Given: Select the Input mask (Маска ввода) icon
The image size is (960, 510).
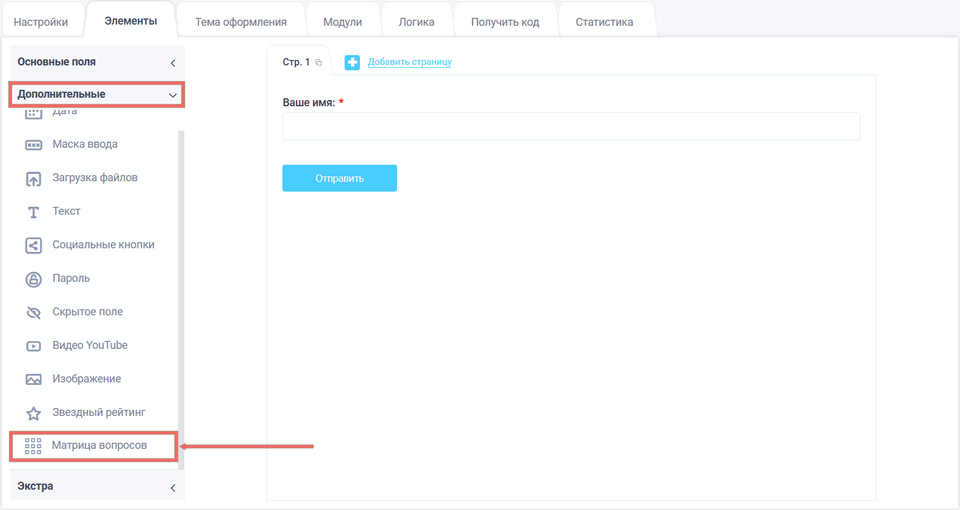Looking at the screenshot, I should (x=33, y=145).
